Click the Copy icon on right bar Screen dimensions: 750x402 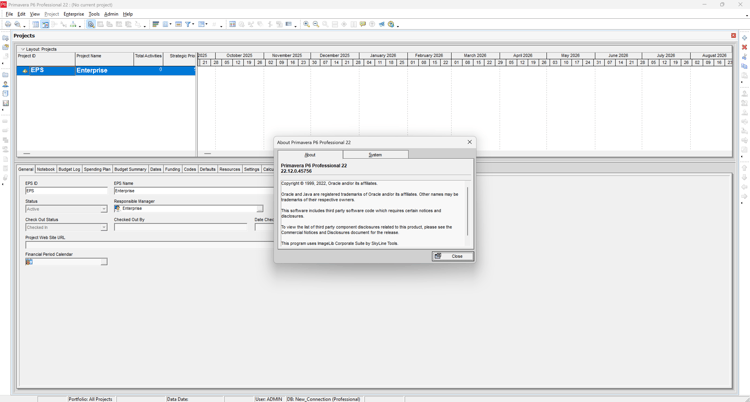(744, 66)
